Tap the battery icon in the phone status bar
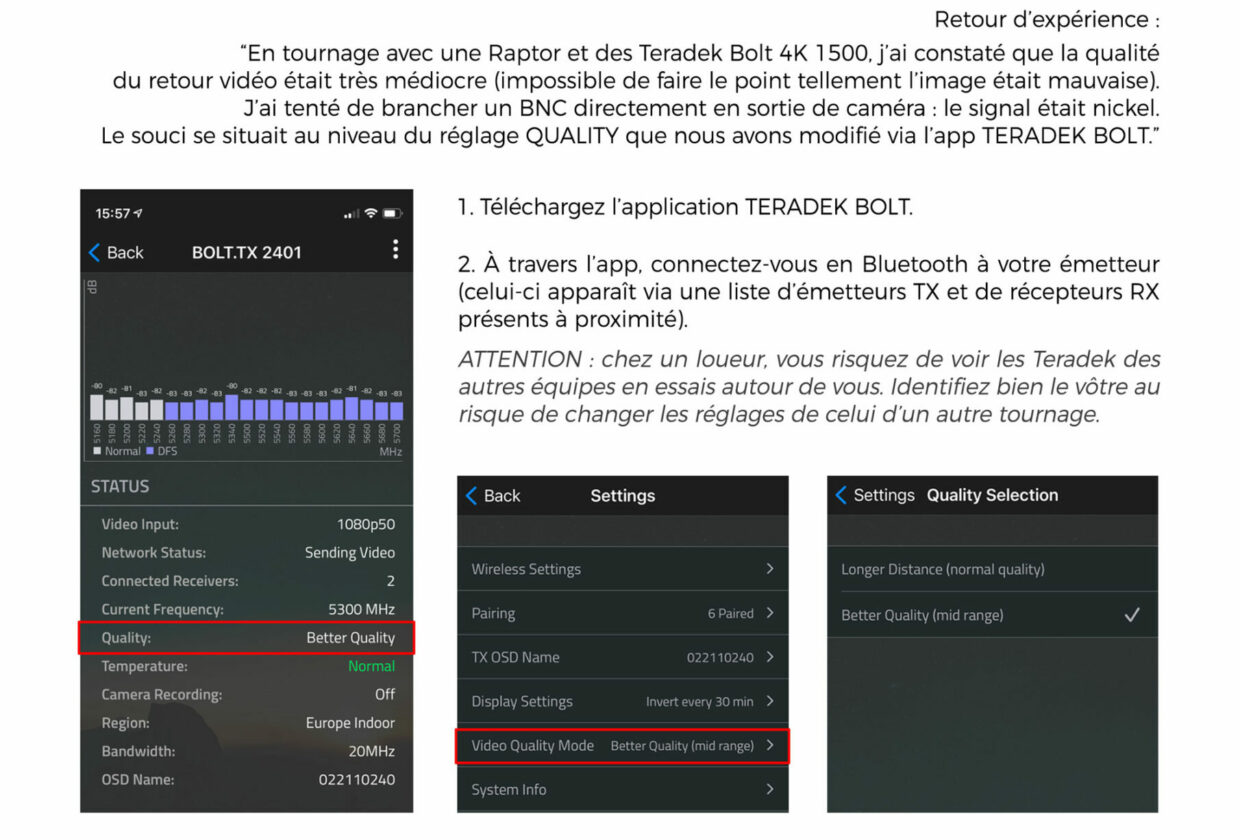1240x840 pixels. point(392,213)
